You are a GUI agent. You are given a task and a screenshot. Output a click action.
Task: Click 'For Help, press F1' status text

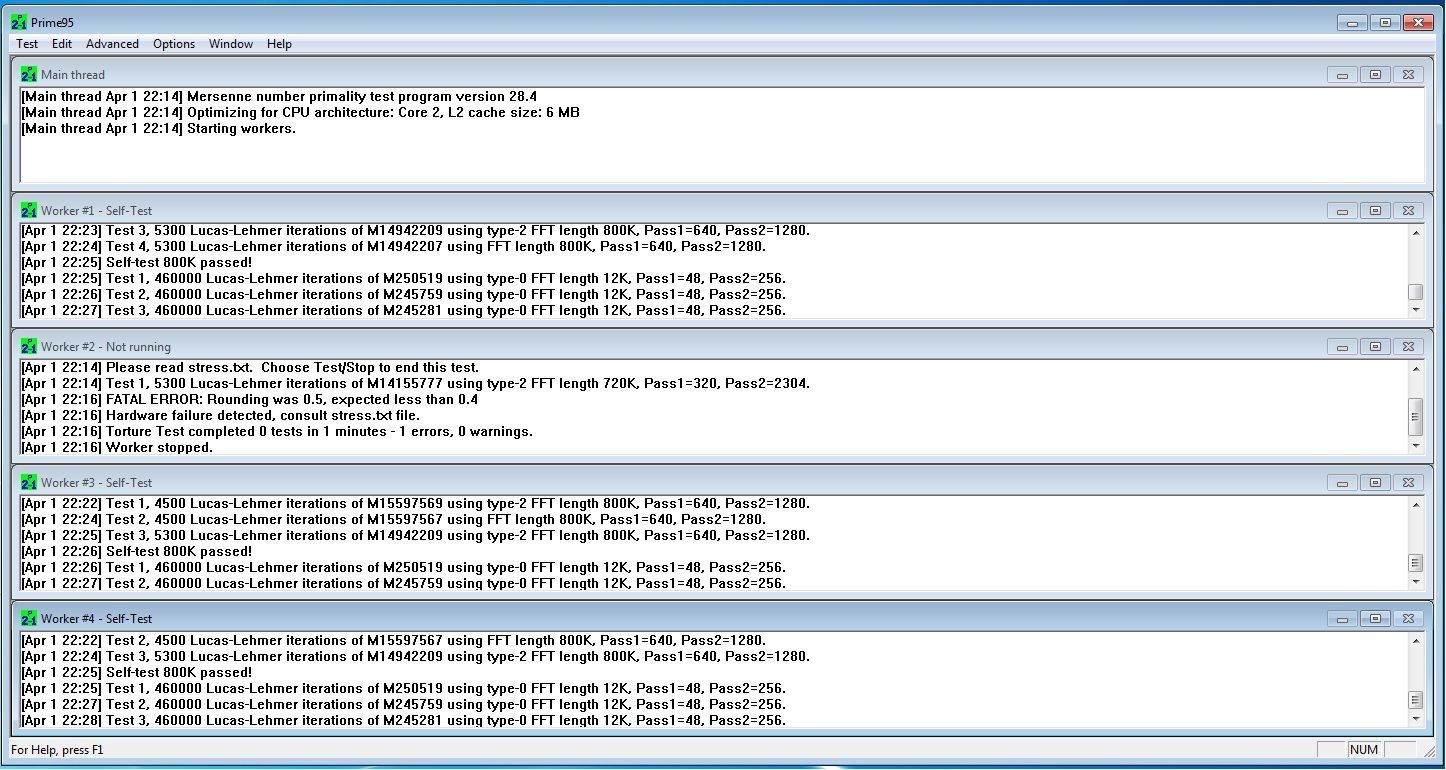click(x=57, y=749)
